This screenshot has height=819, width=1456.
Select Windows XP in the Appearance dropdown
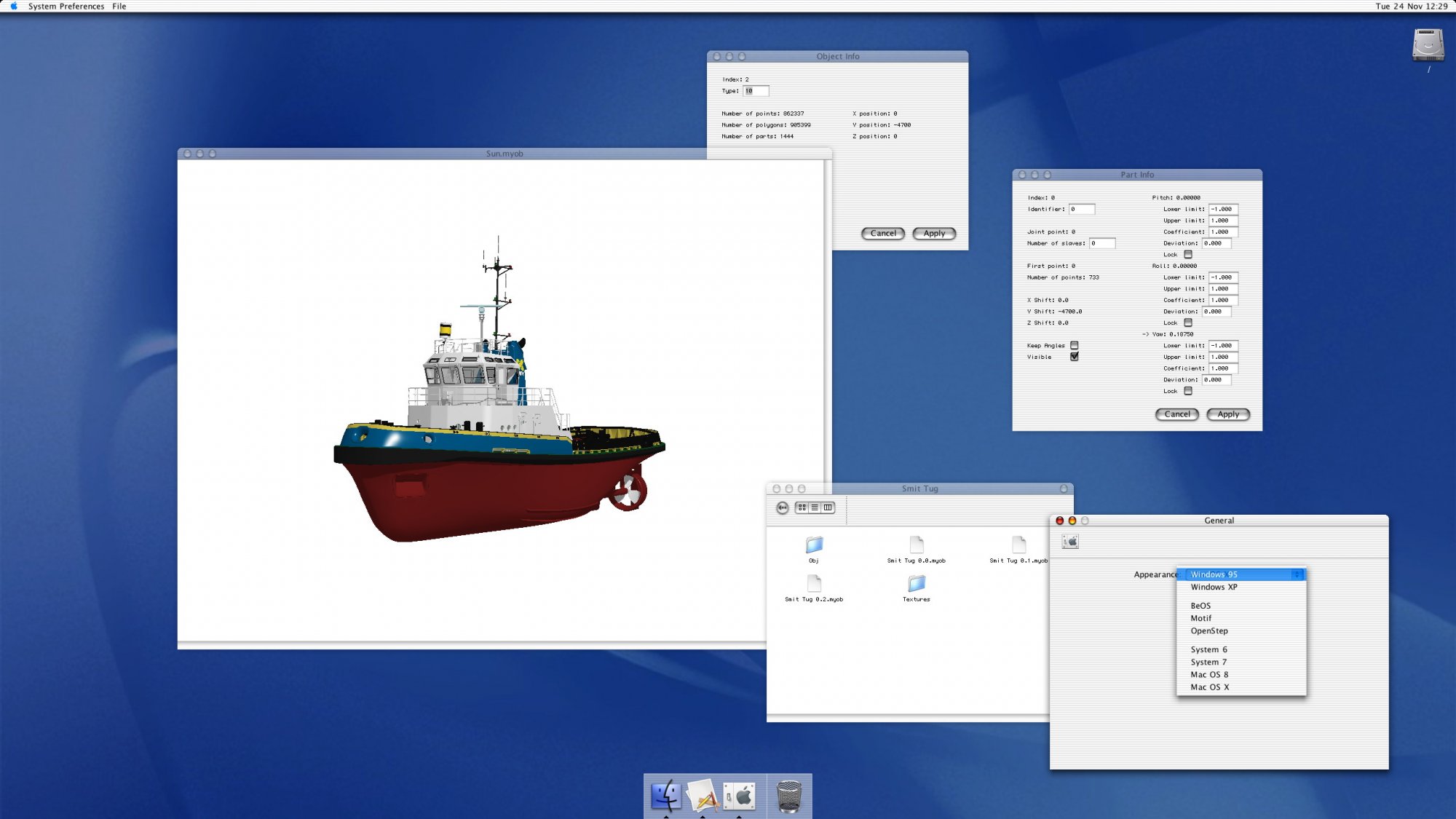point(1214,587)
